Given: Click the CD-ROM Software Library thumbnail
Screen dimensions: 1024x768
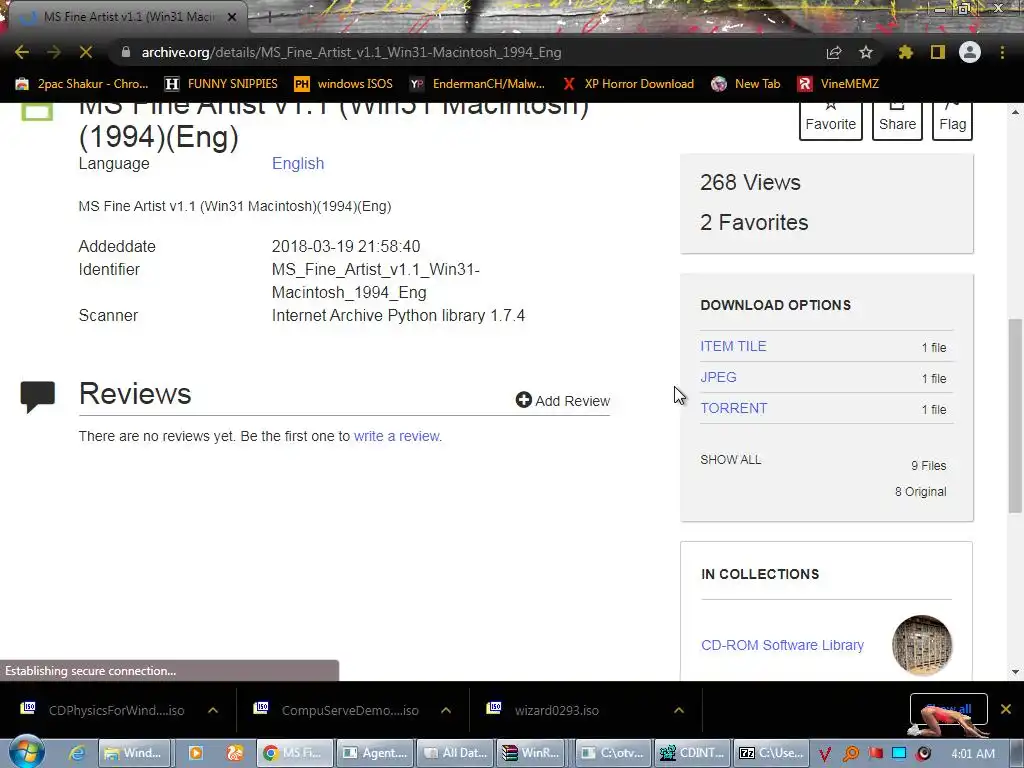Looking at the screenshot, I should point(921,645).
